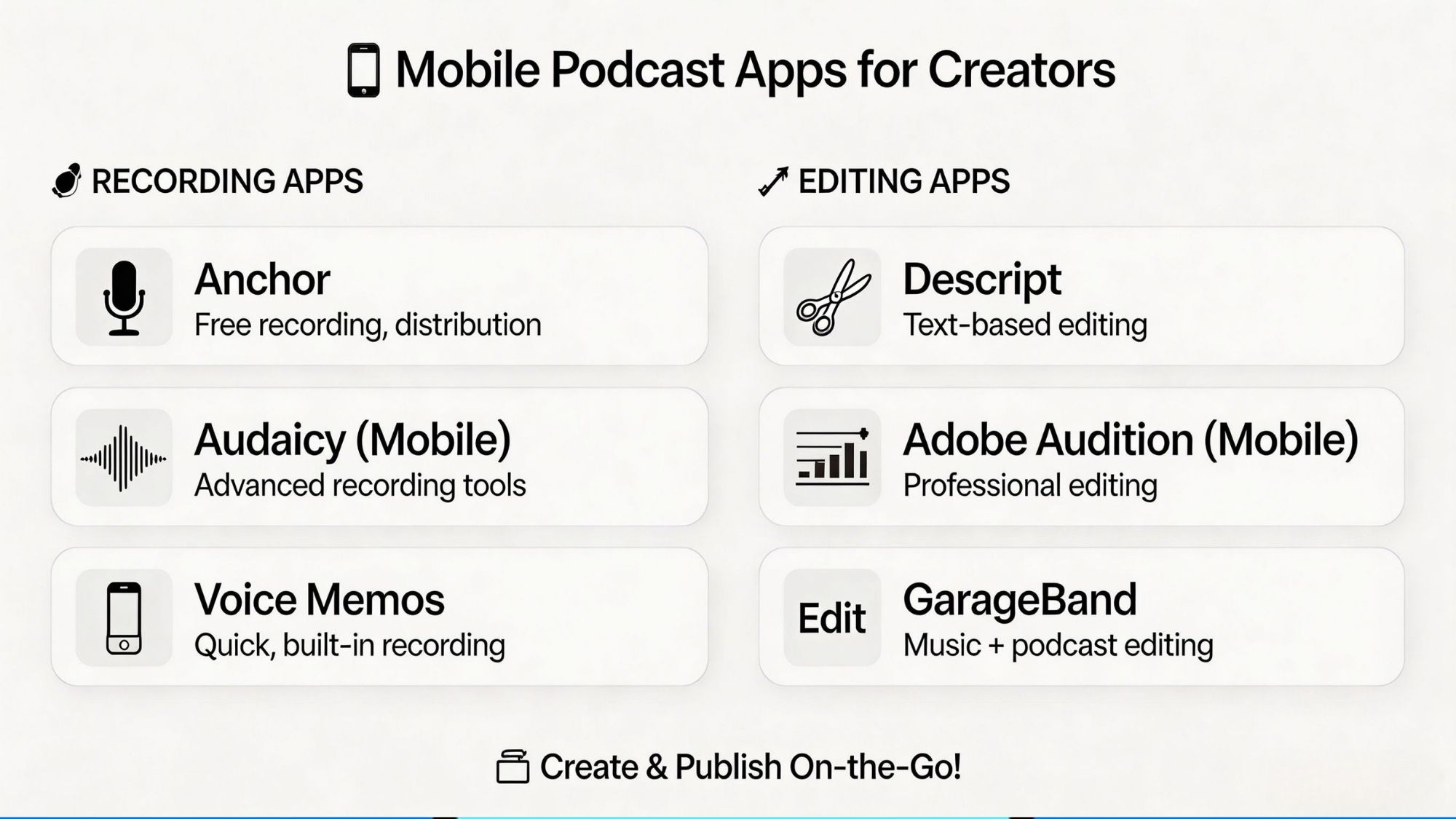Select the Adobe Audition (Mobile) card
The image size is (1456, 819).
coord(1081,456)
